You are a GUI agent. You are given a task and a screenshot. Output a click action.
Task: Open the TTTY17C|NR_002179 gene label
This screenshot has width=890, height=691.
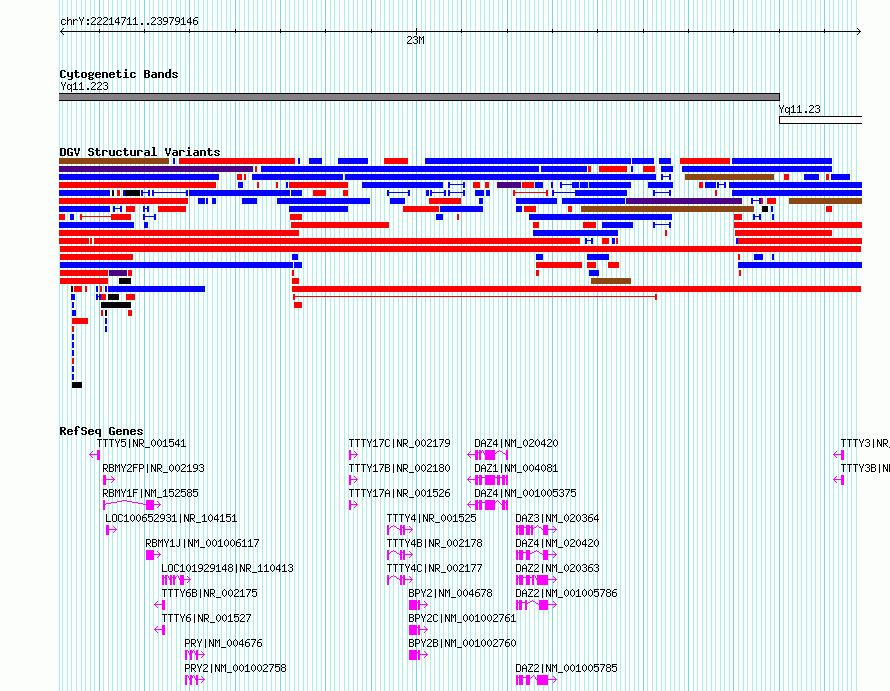coord(400,443)
